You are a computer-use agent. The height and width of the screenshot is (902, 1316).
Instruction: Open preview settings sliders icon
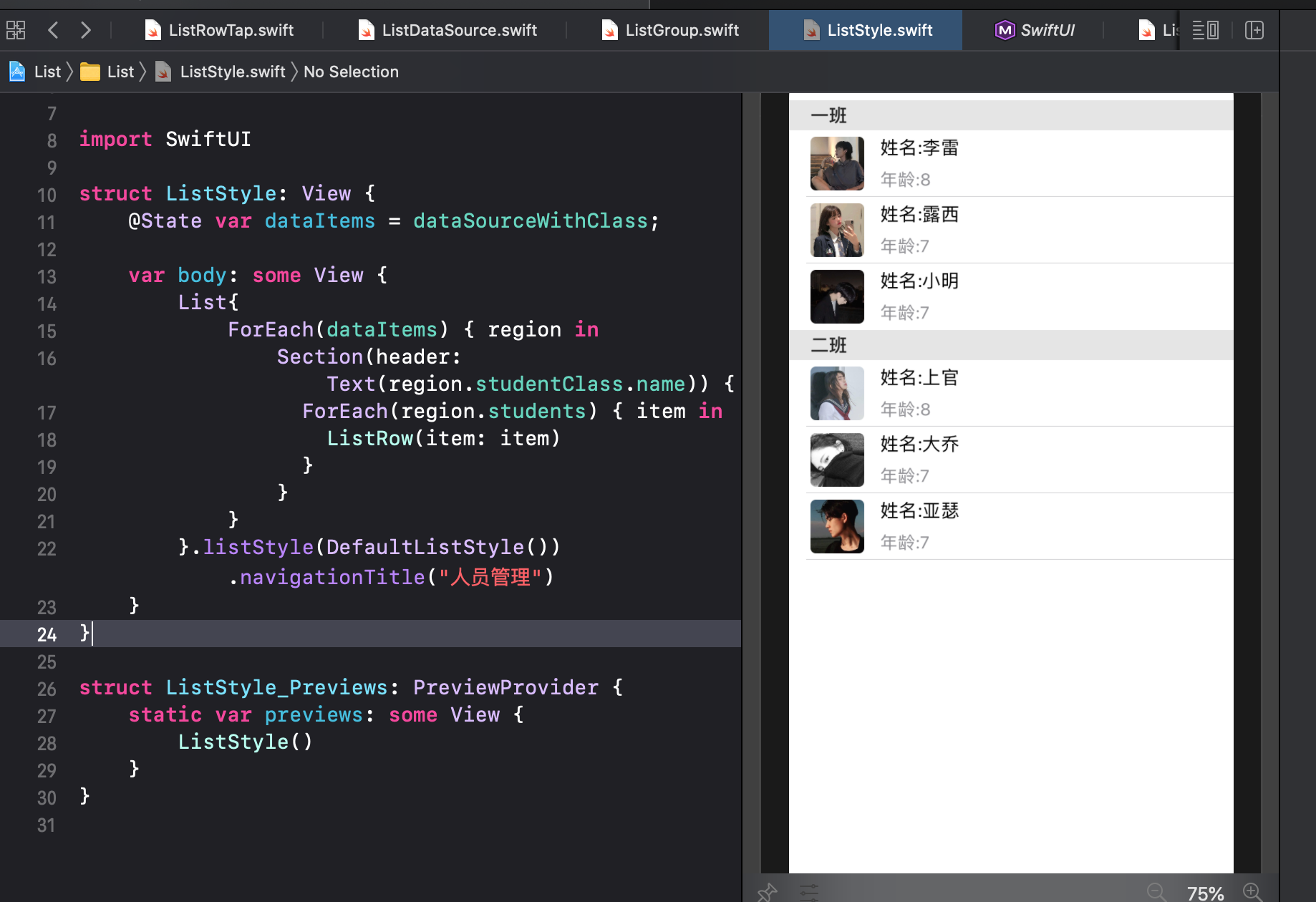tap(809, 892)
